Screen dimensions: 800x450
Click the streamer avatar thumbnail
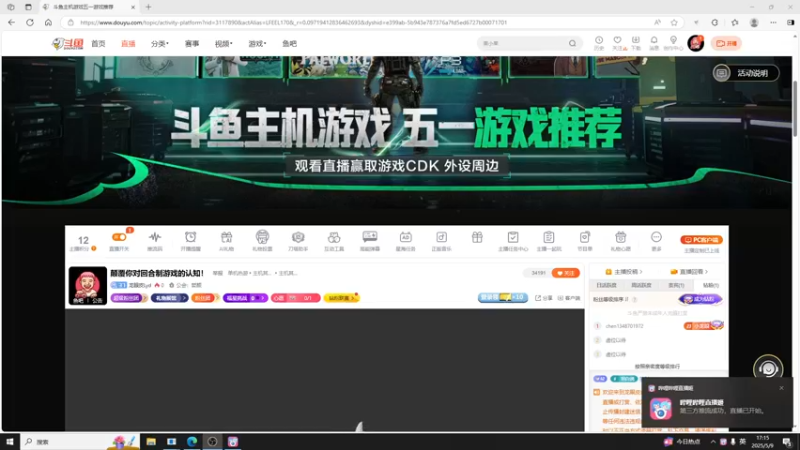(x=88, y=286)
